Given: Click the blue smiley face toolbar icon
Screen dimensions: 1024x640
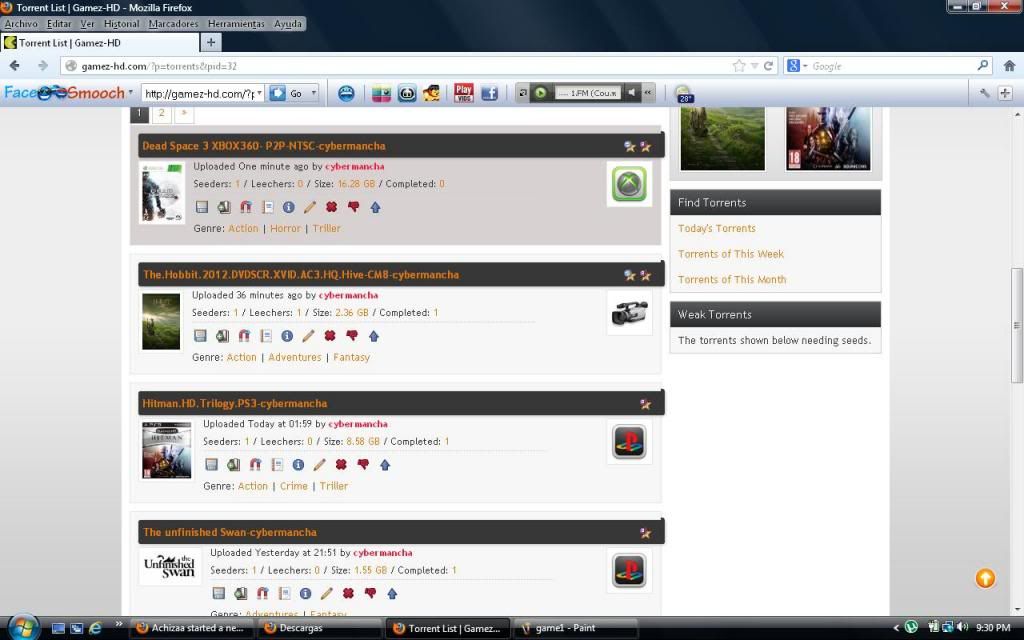Looking at the screenshot, I should (346, 93).
